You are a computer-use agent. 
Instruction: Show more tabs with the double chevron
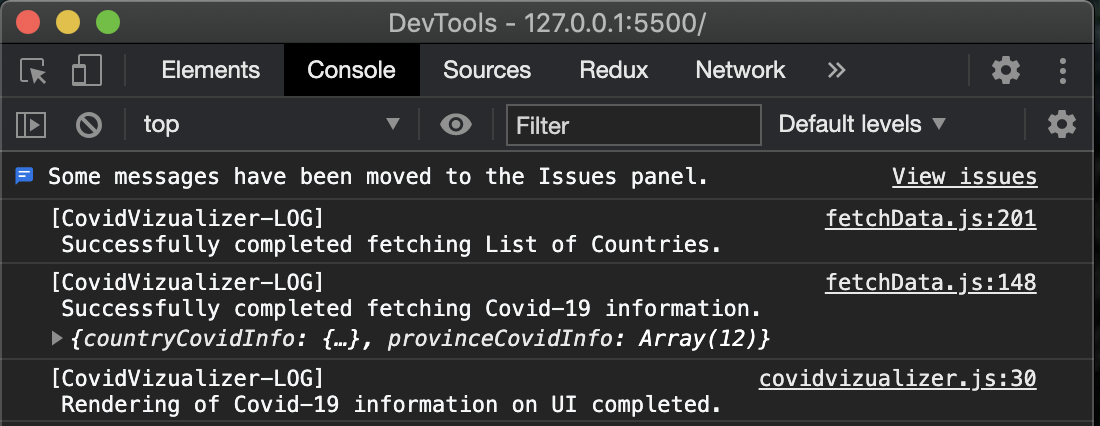click(x=836, y=70)
